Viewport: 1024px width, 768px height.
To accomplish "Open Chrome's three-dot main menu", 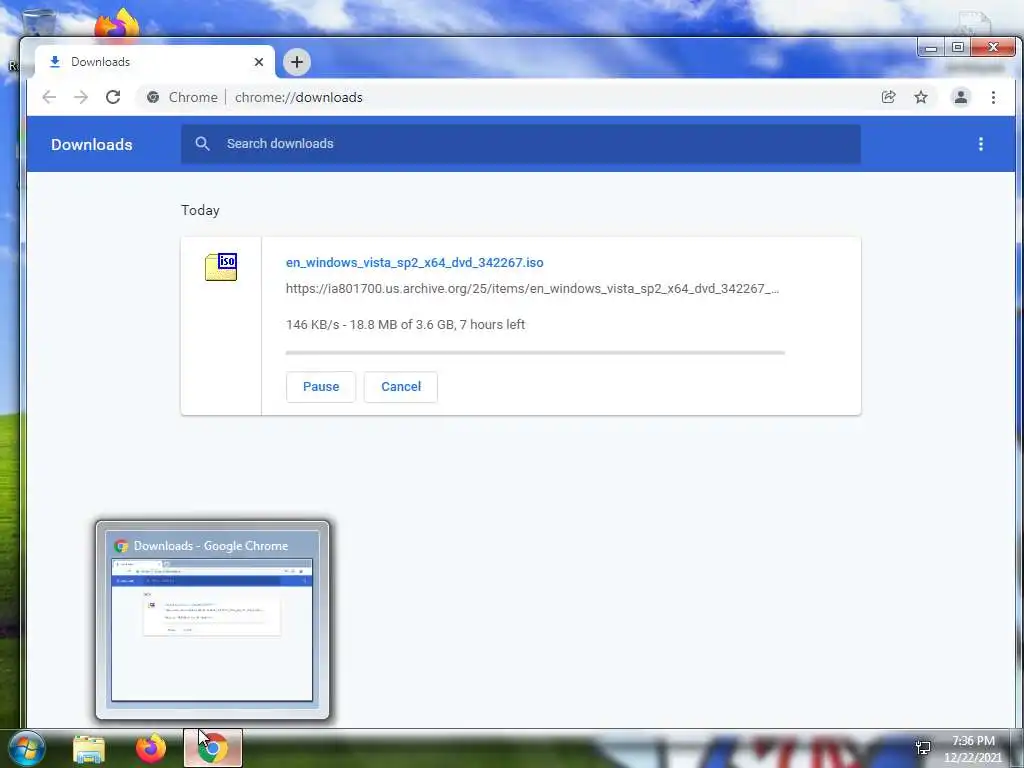I will pyautogui.click(x=993, y=97).
